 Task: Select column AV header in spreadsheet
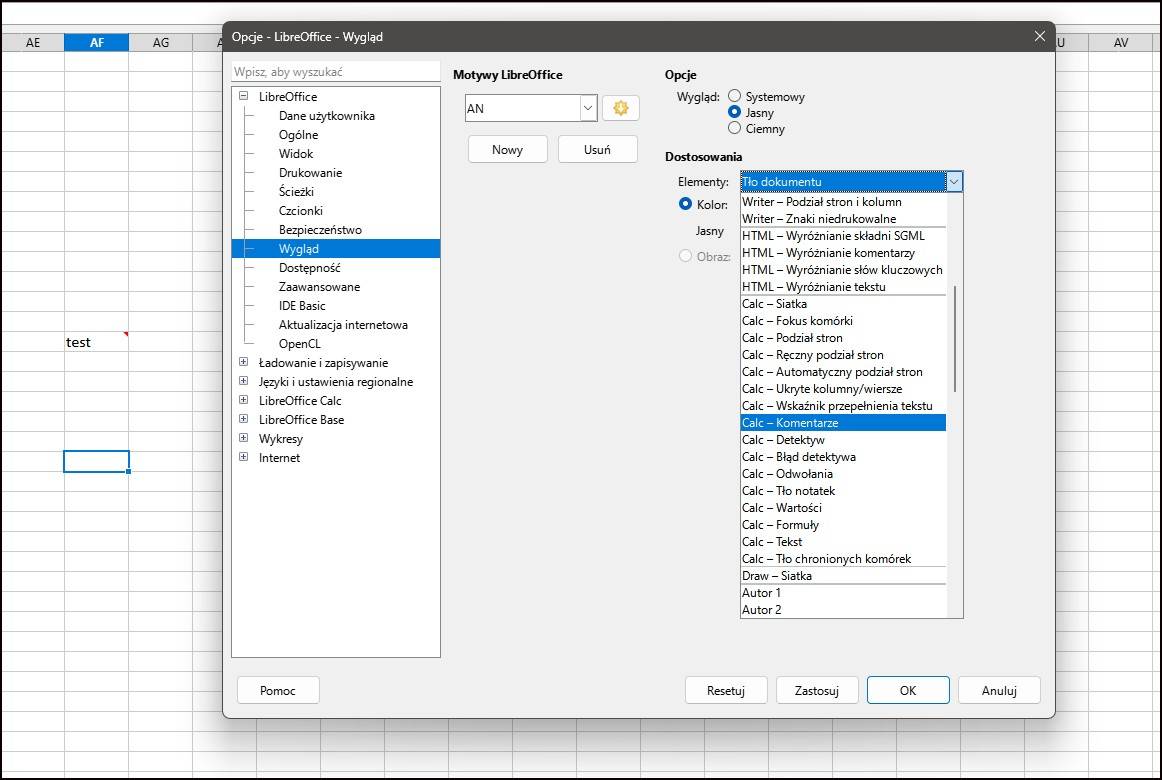tap(1120, 42)
